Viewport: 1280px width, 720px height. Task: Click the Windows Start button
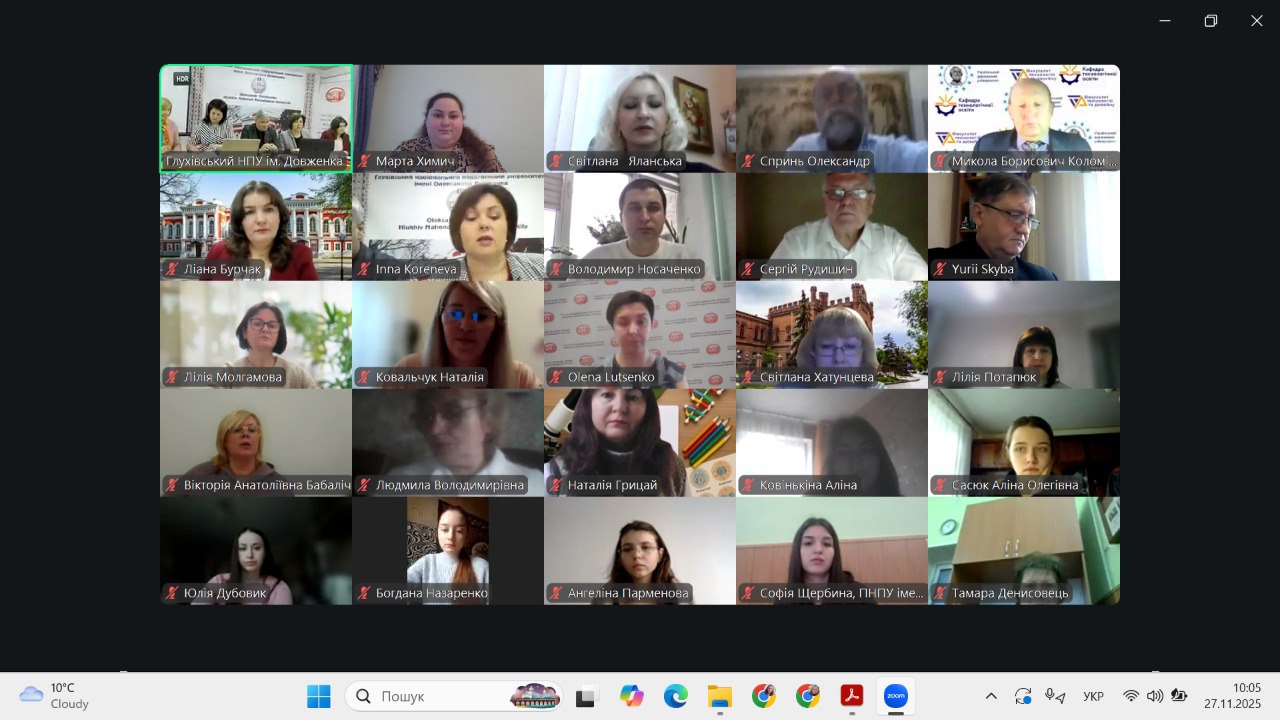click(x=319, y=696)
